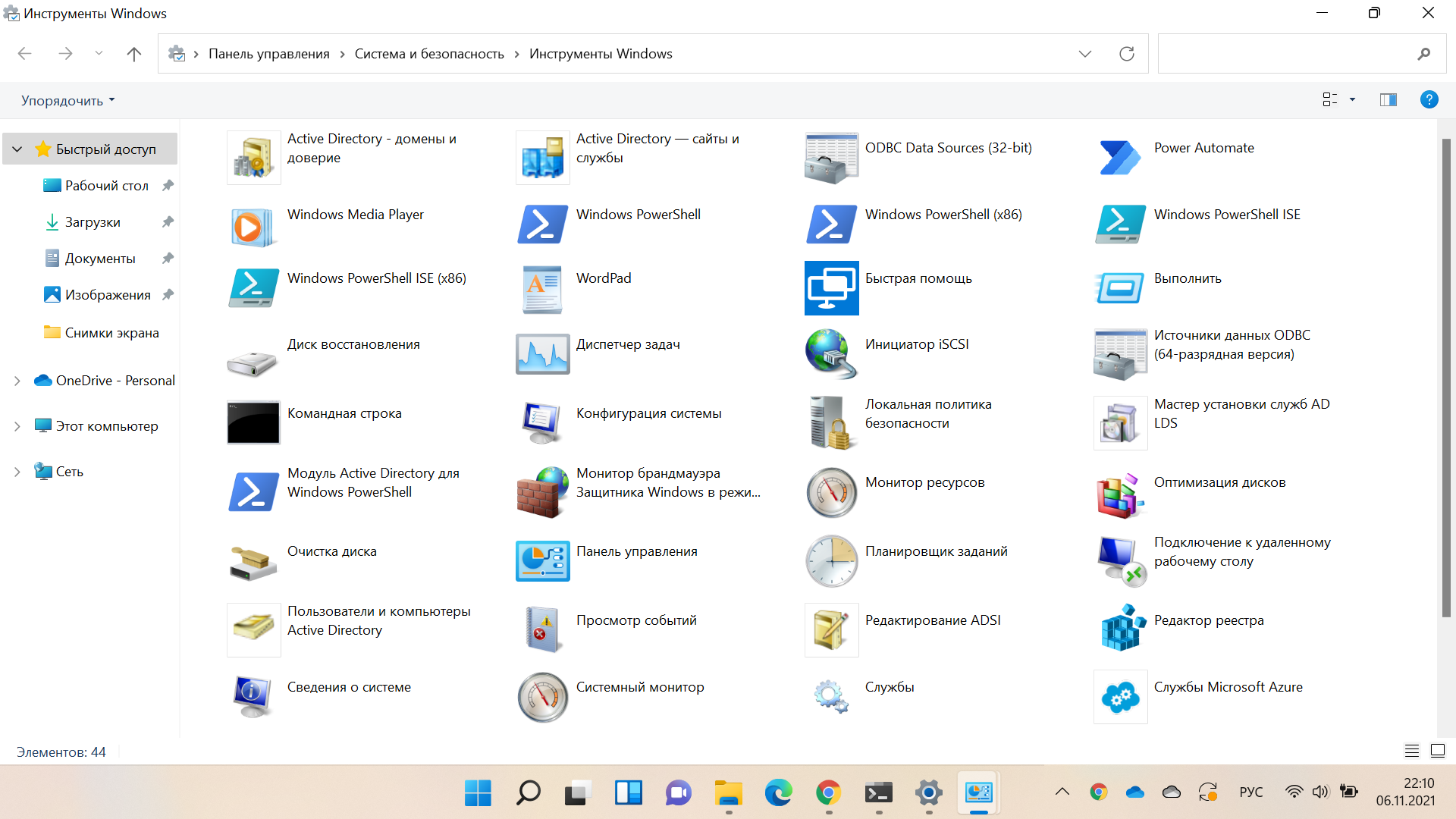Open WordPad icon

542,289
